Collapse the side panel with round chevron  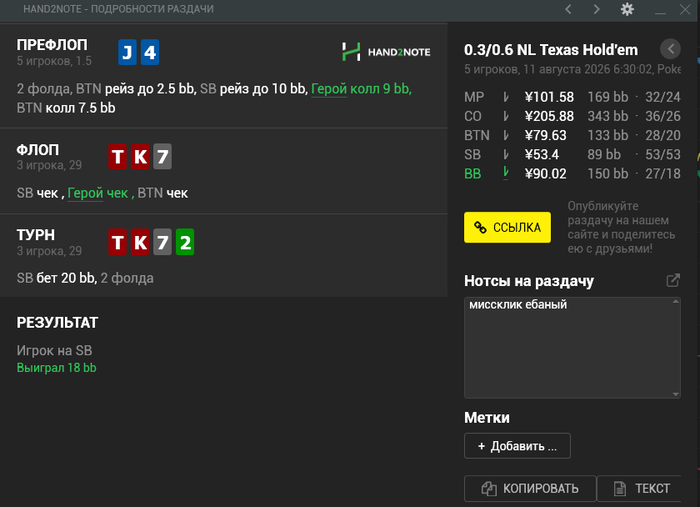coord(670,49)
